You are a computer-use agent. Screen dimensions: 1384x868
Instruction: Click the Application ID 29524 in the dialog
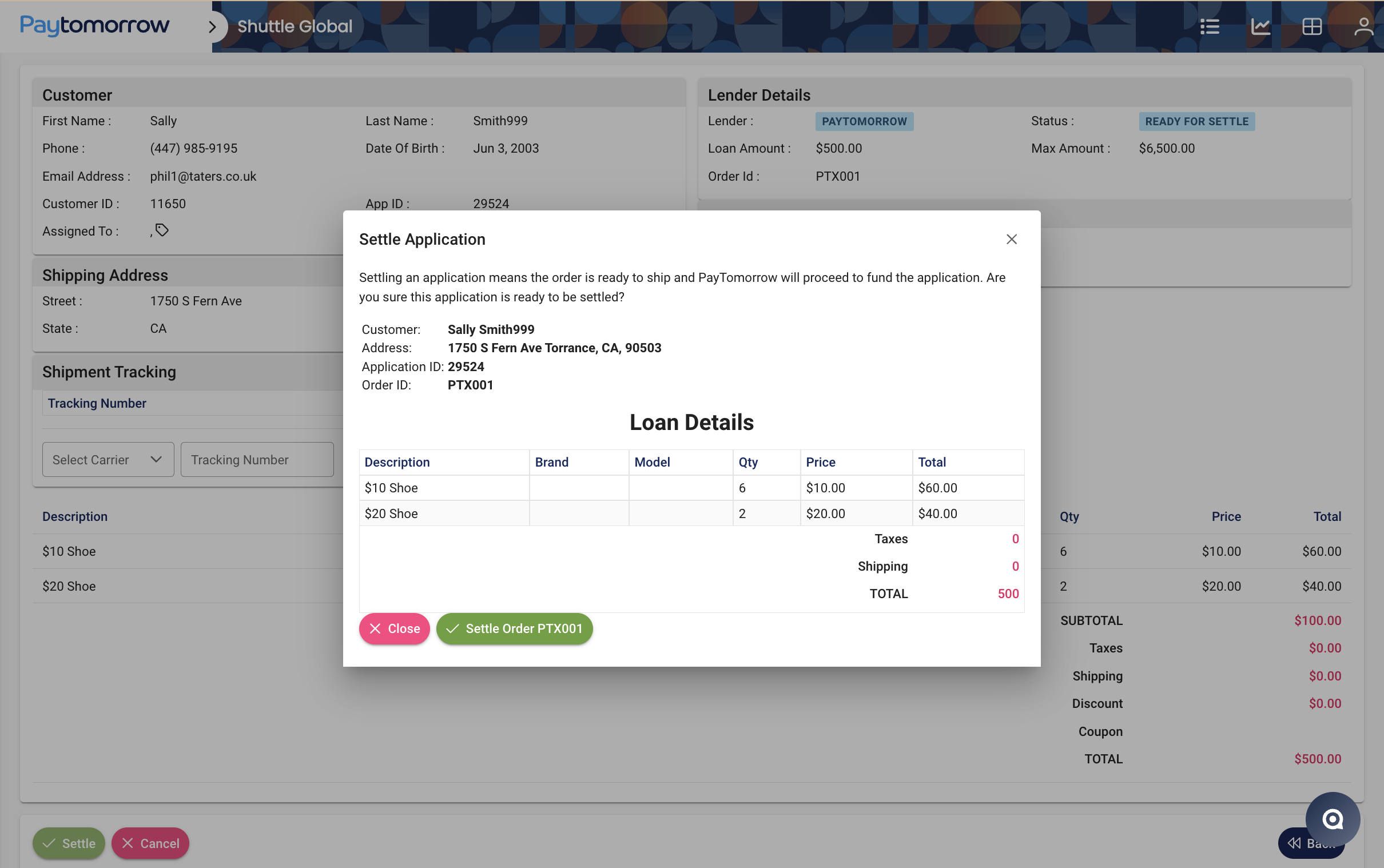466,367
